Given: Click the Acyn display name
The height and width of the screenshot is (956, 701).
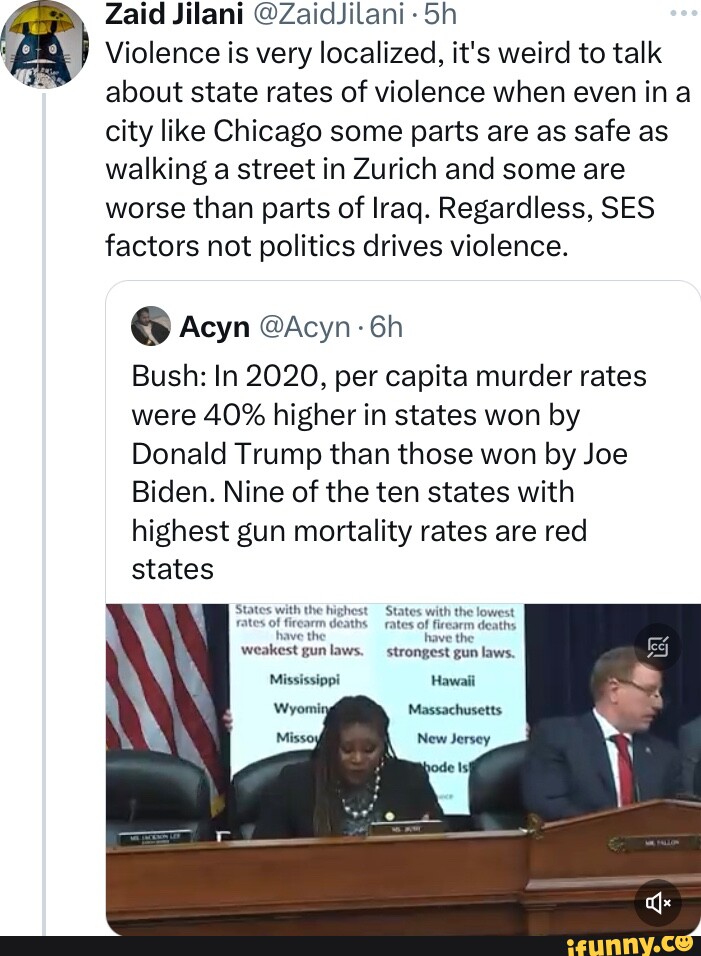Looking at the screenshot, I should tap(214, 327).
